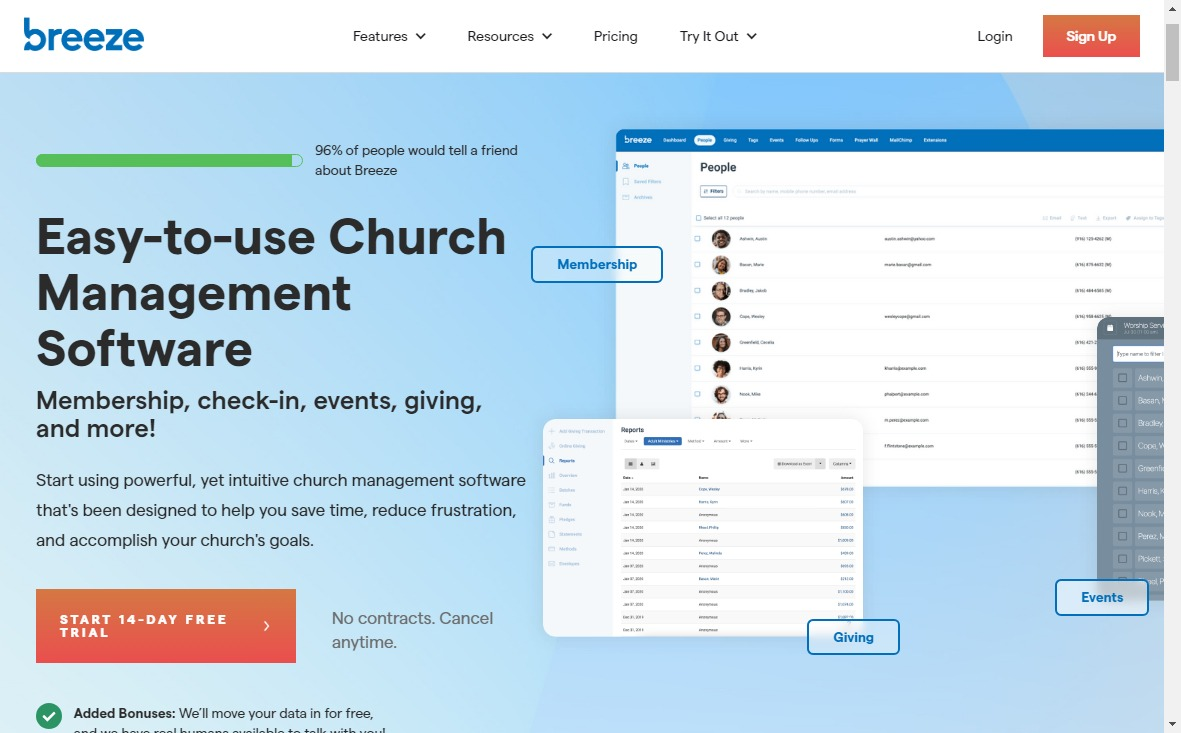Open the Features dropdown in the navigation
1181x733 pixels.
click(389, 36)
